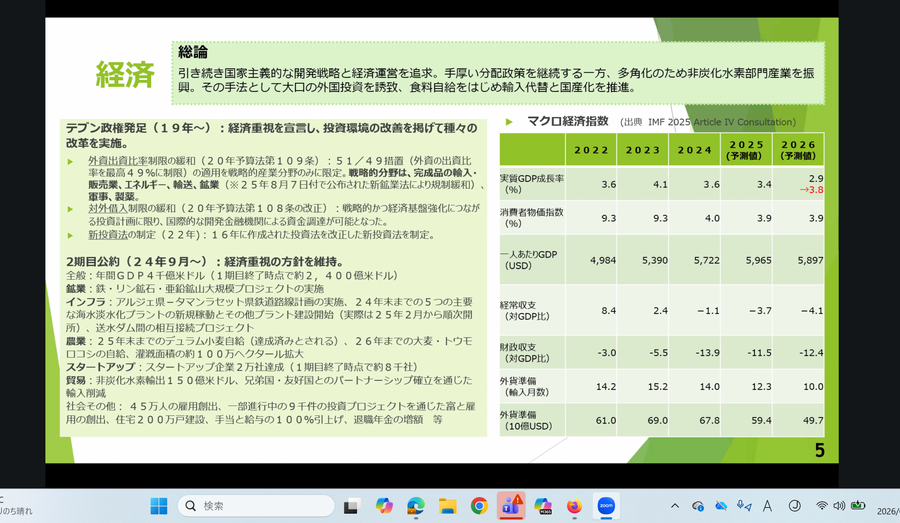
Task: Open the Wi-Fi network settings icon
Action: [822, 506]
